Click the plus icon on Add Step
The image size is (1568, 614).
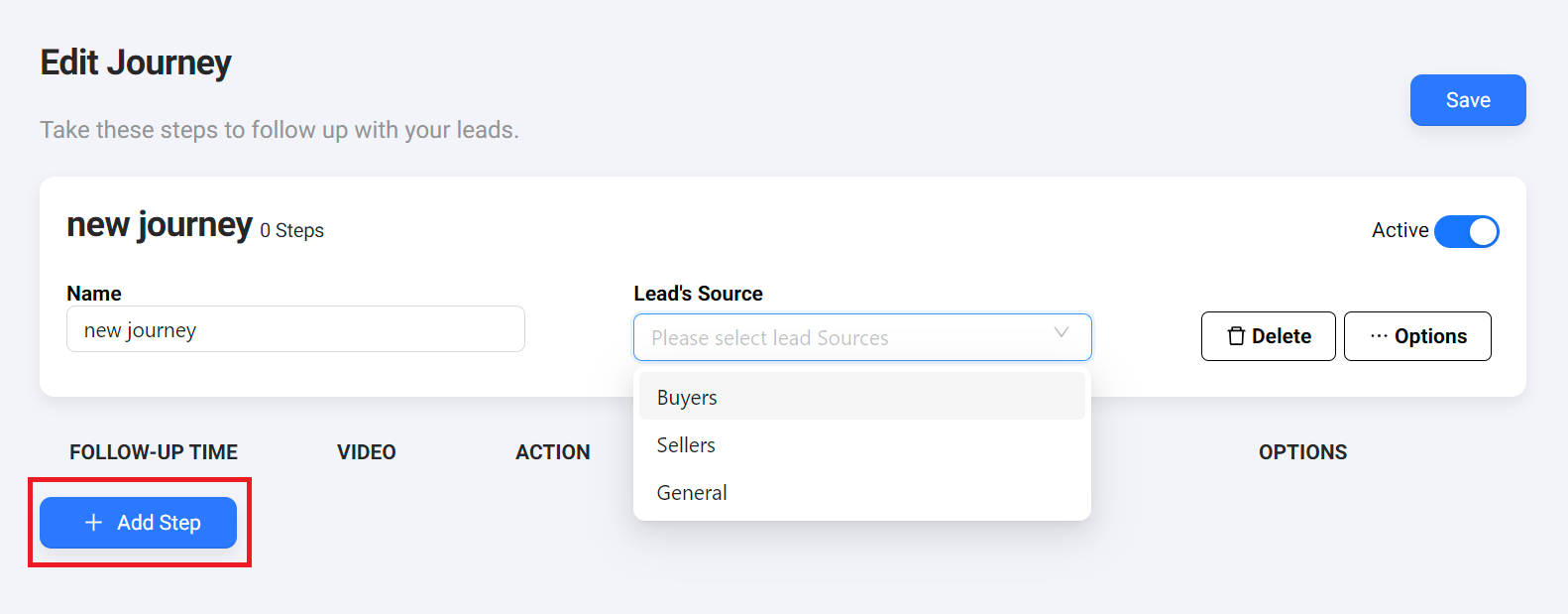(94, 523)
